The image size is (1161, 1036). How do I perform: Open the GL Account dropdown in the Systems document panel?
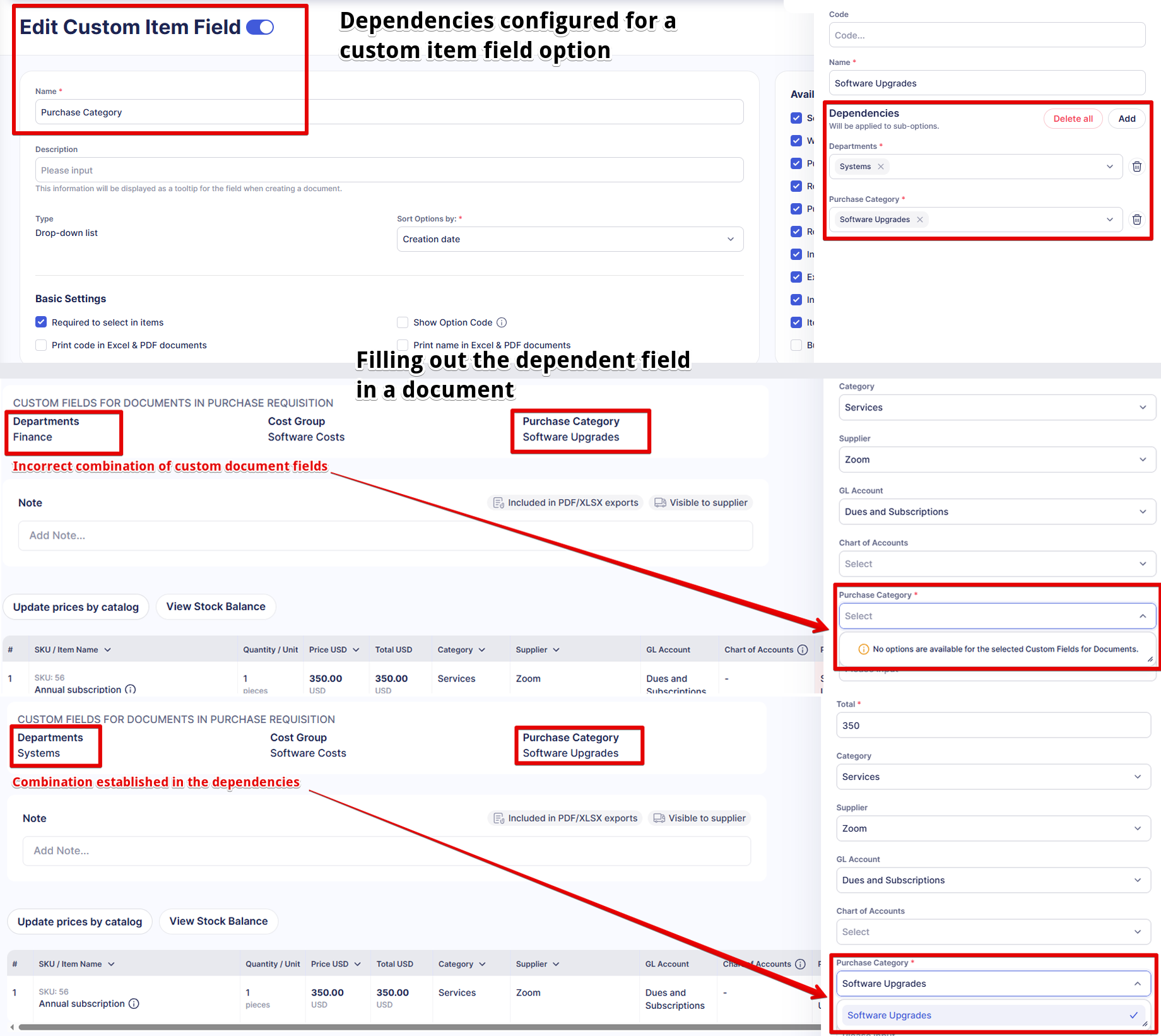point(993,880)
